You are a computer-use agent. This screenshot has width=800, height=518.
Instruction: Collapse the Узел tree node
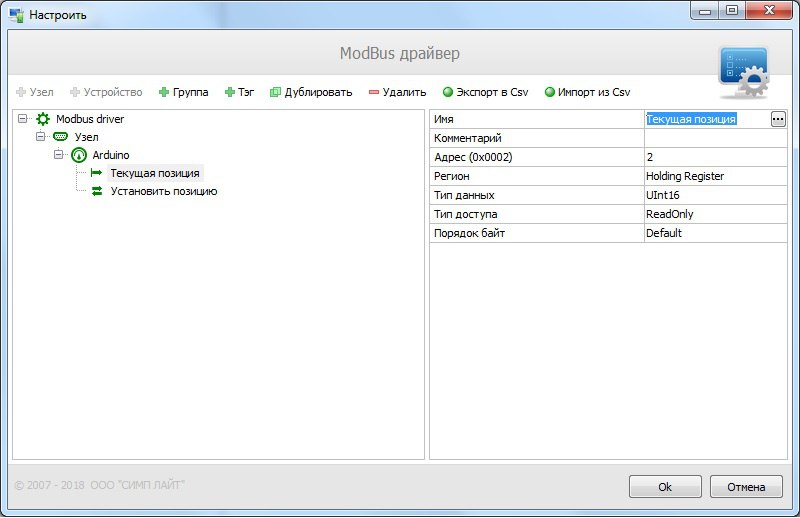pos(40,137)
